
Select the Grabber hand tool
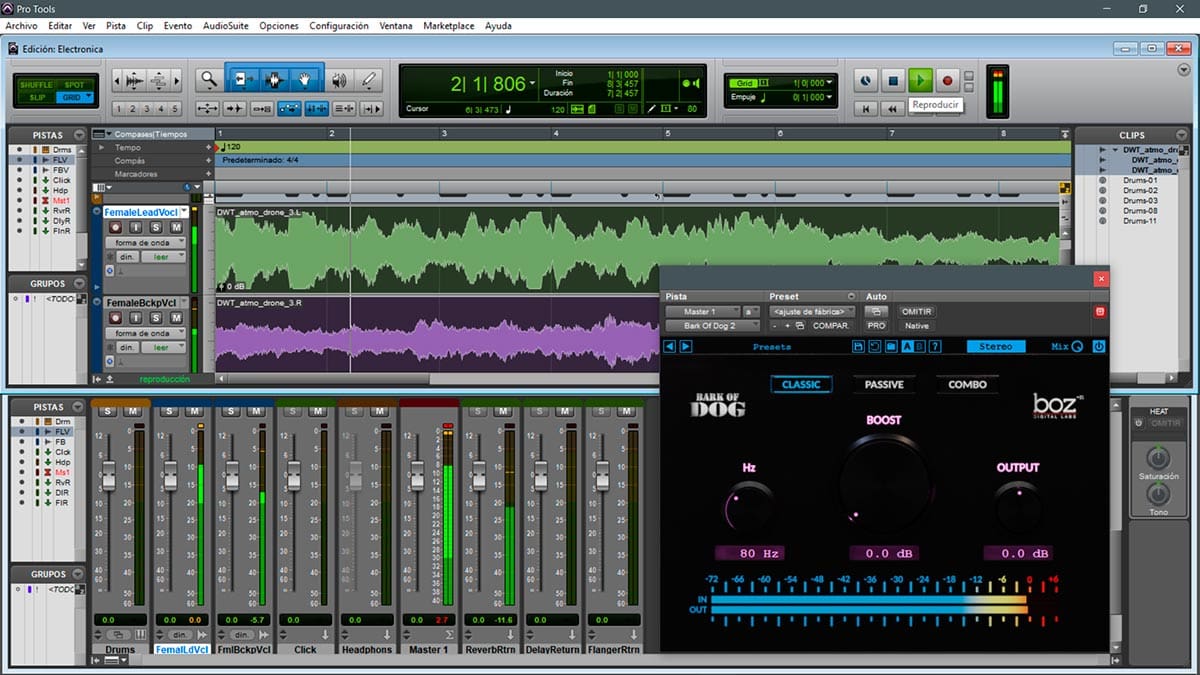306,80
